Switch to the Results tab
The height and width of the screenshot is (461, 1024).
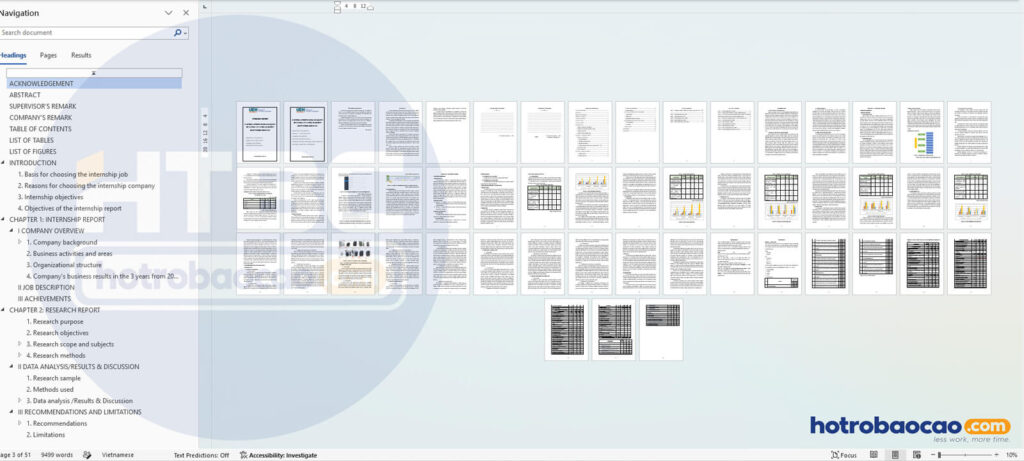[81, 56]
